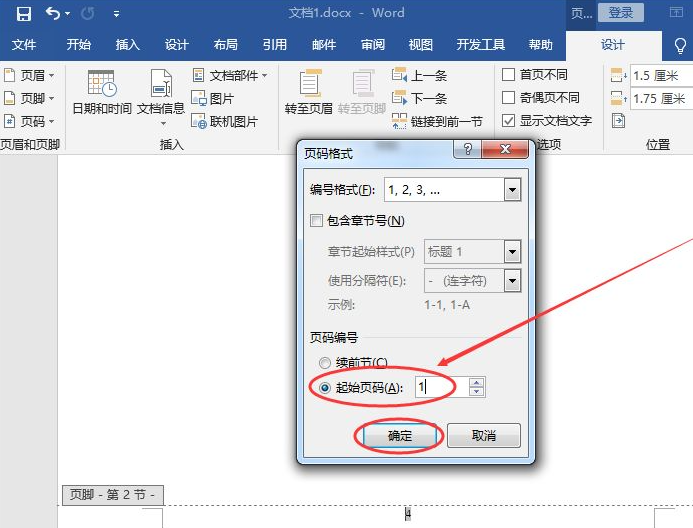Click the 文档信息 document icon
The height and width of the screenshot is (528, 693).
[x=161, y=84]
